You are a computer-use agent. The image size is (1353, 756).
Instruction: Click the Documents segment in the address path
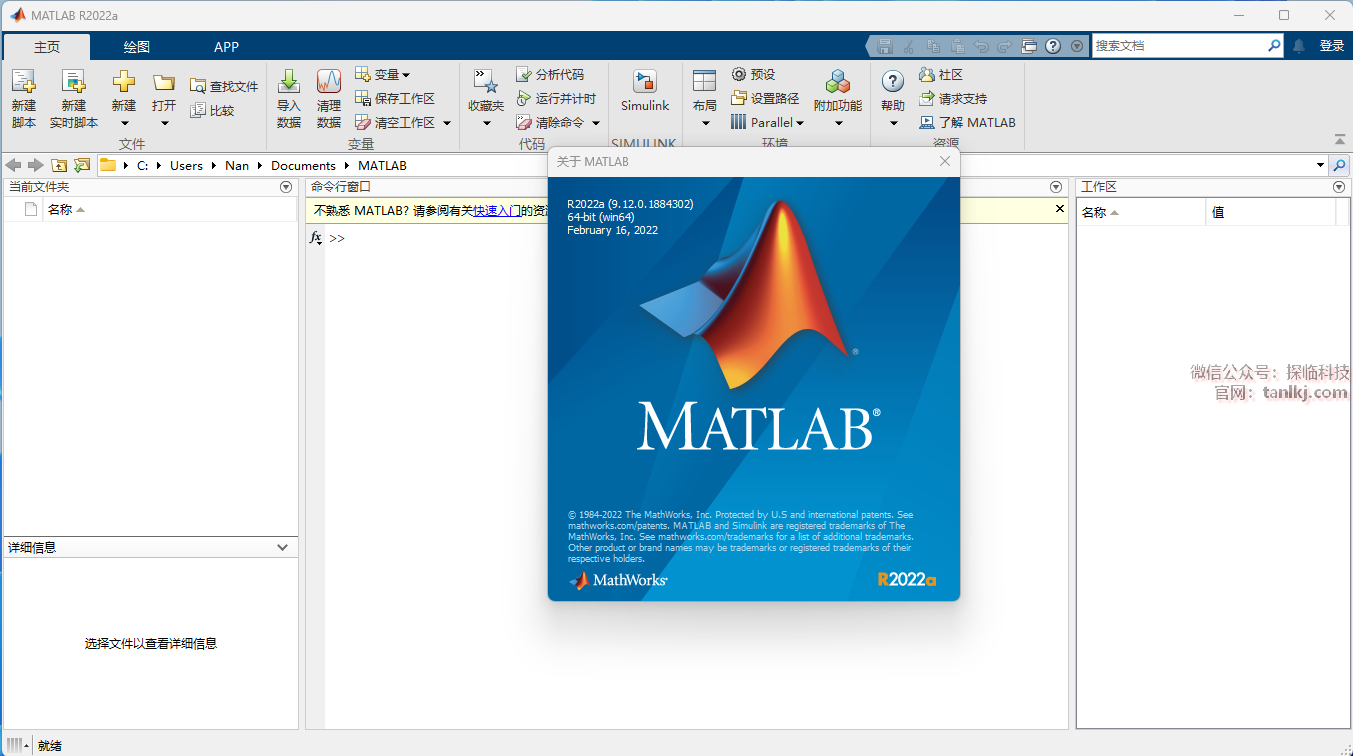[303, 165]
